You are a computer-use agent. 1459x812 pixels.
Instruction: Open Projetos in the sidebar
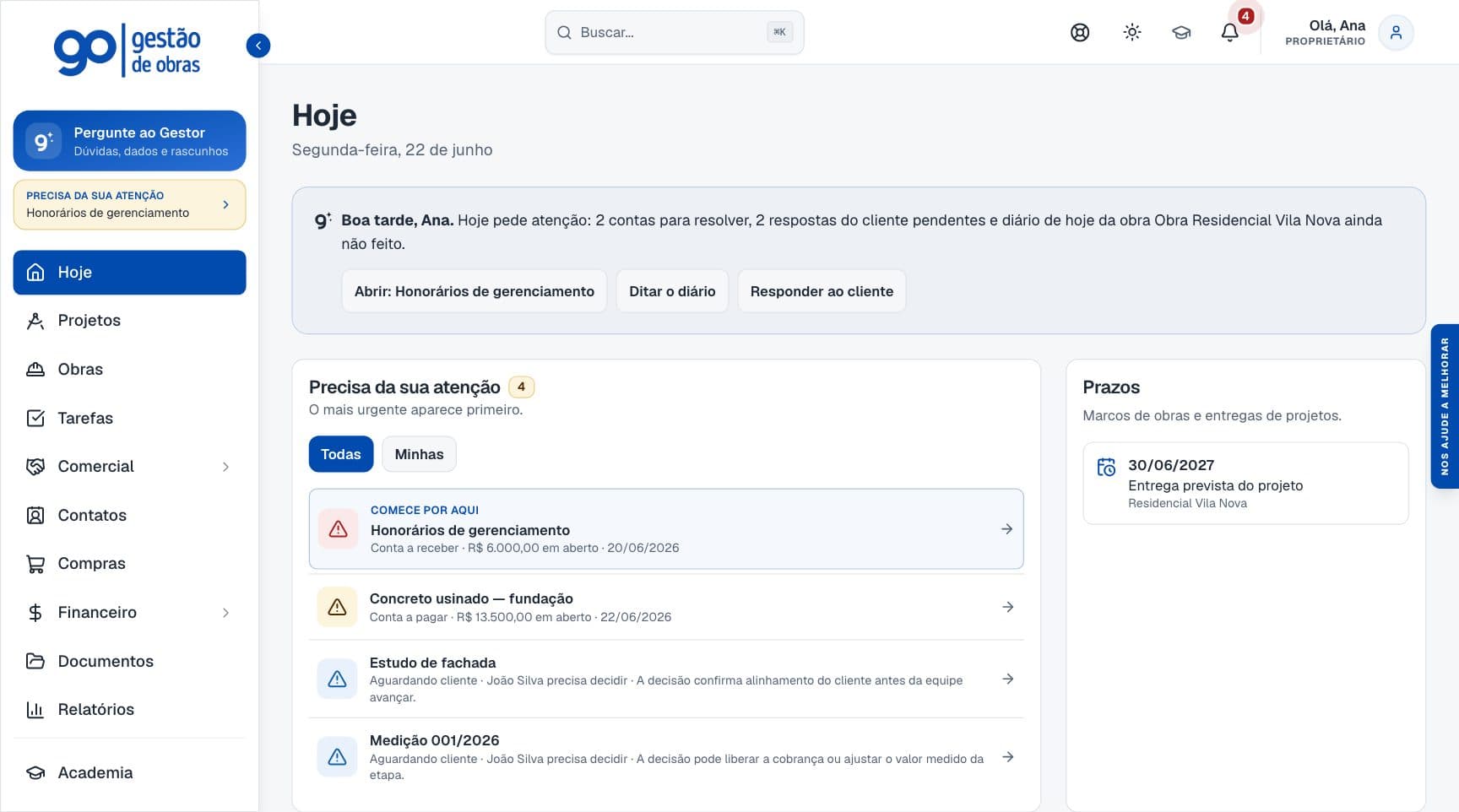(x=129, y=321)
